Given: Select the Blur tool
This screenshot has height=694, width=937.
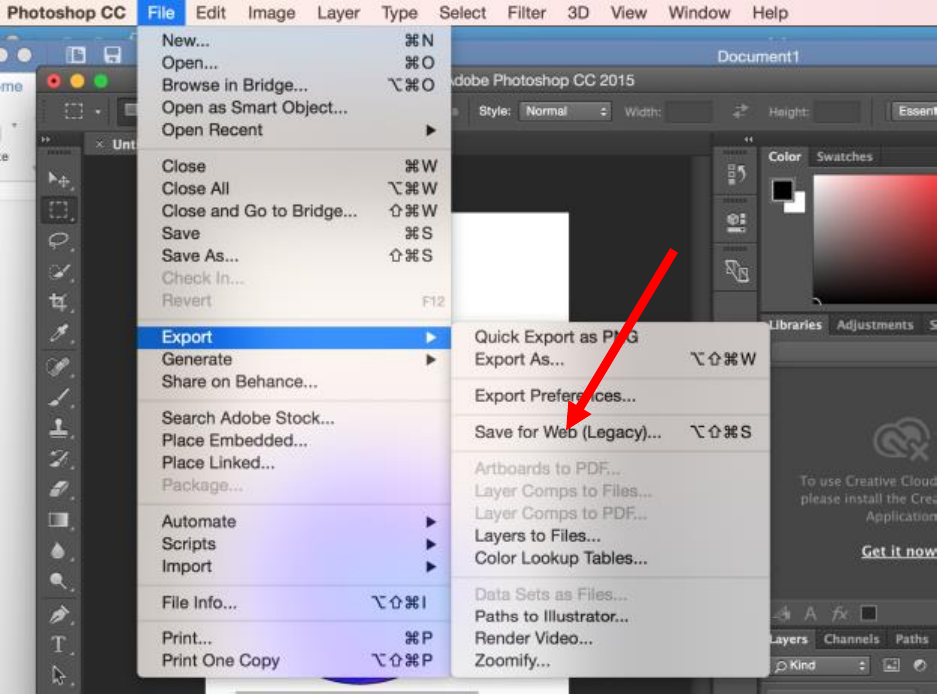Looking at the screenshot, I should click(x=59, y=551).
